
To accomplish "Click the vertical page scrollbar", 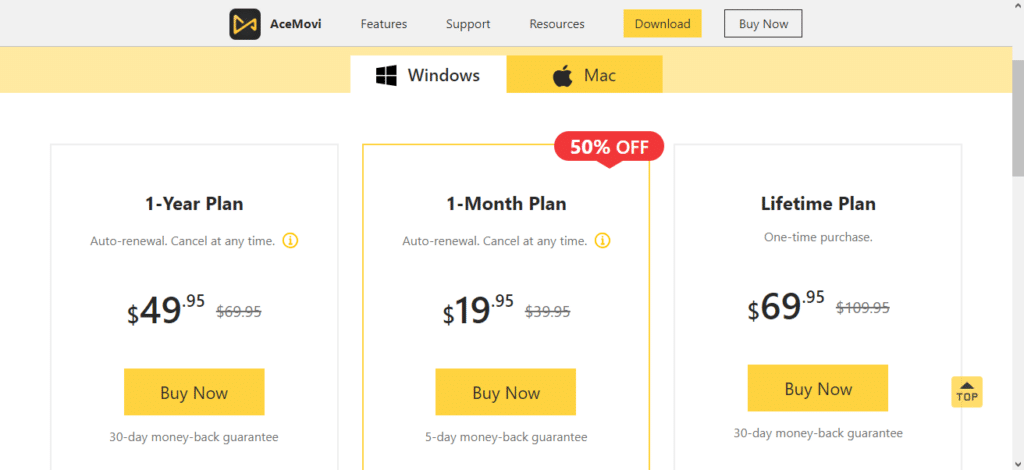I will (x=1017, y=120).
